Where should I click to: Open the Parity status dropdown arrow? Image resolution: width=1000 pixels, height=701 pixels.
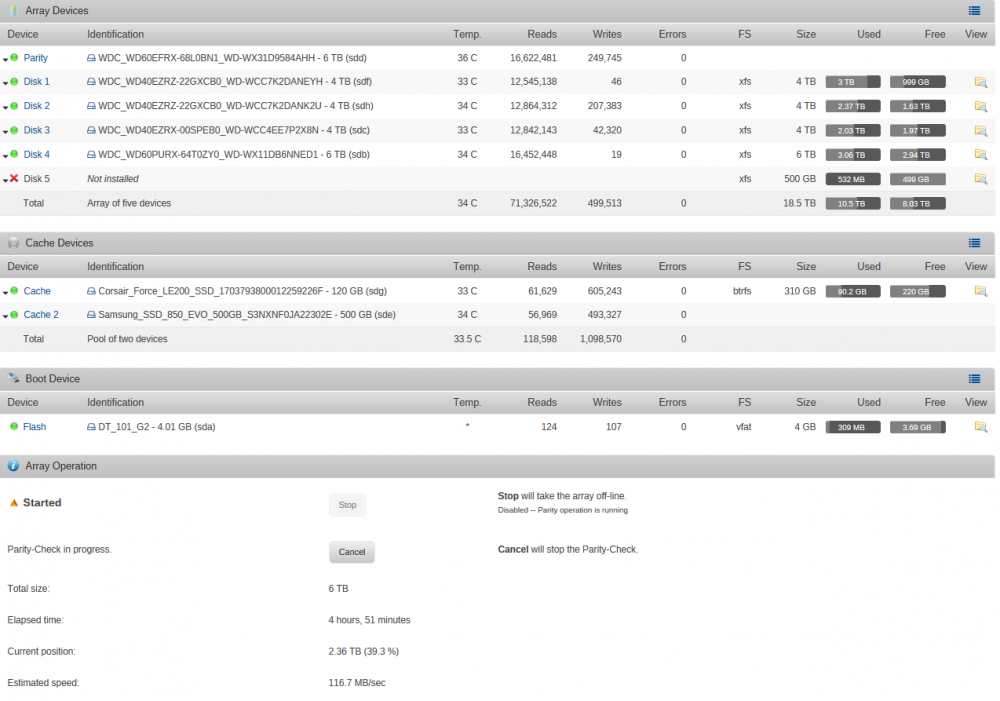tap(5, 59)
